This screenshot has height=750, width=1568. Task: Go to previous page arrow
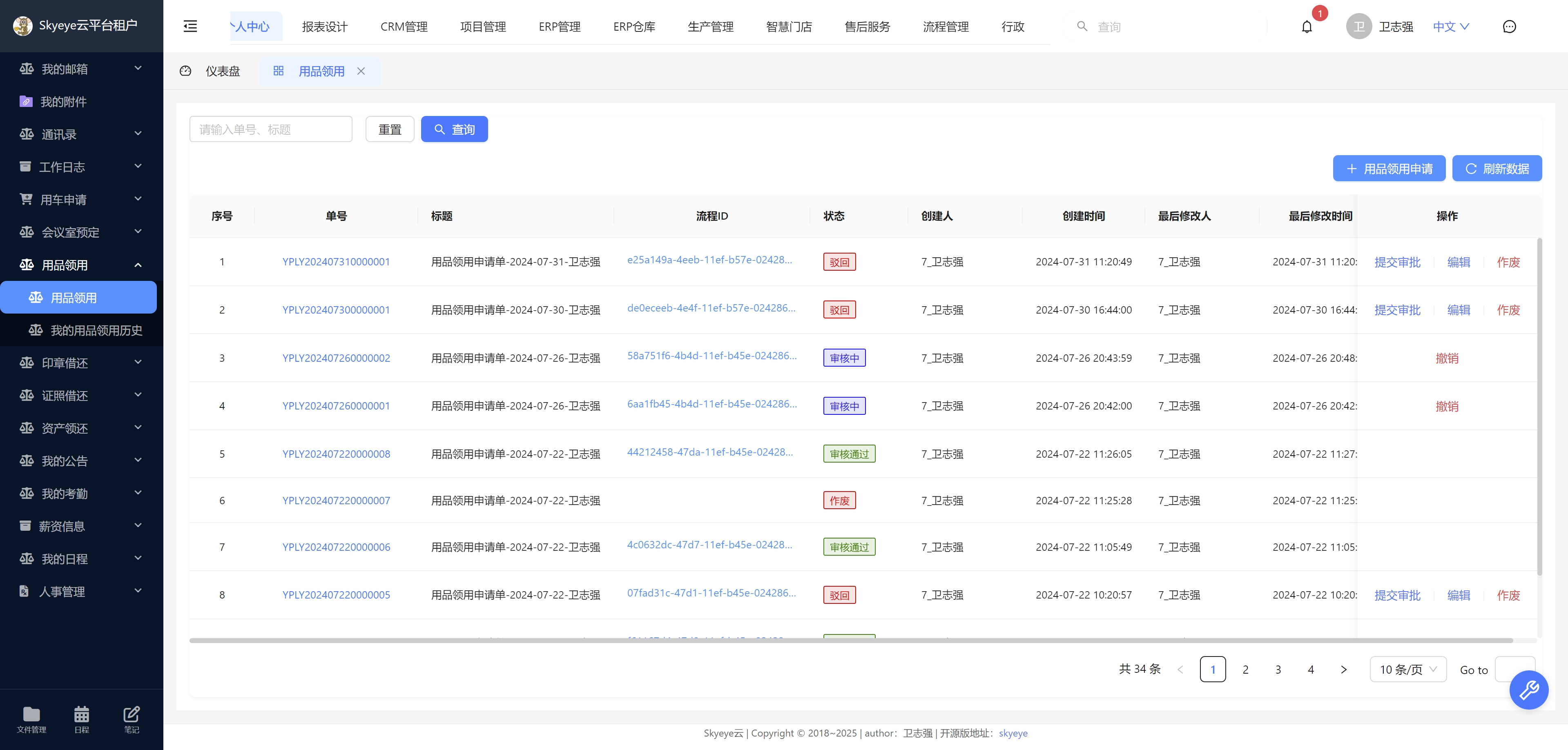1180,669
